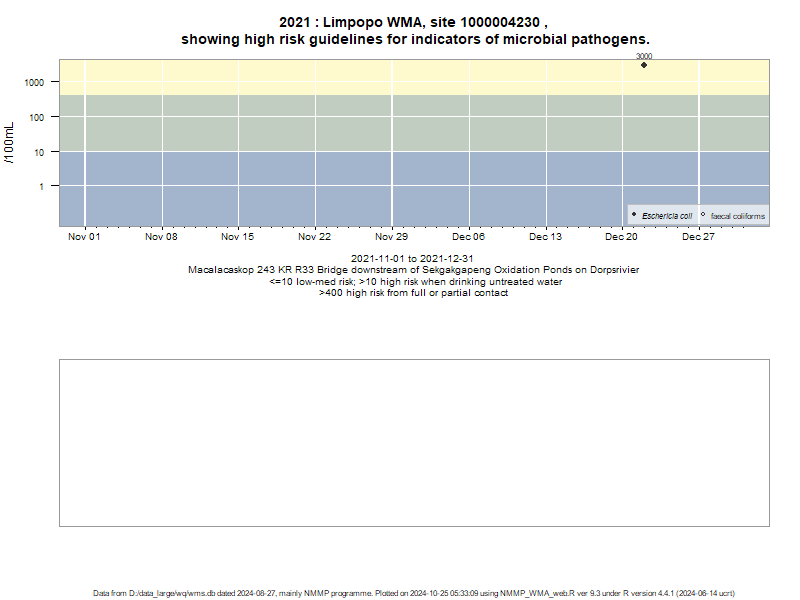Image resolution: width=800 pixels, height=600 pixels.
Task: Click the 'Dec 27' x-axis label
Action: click(x=698, y=237)
